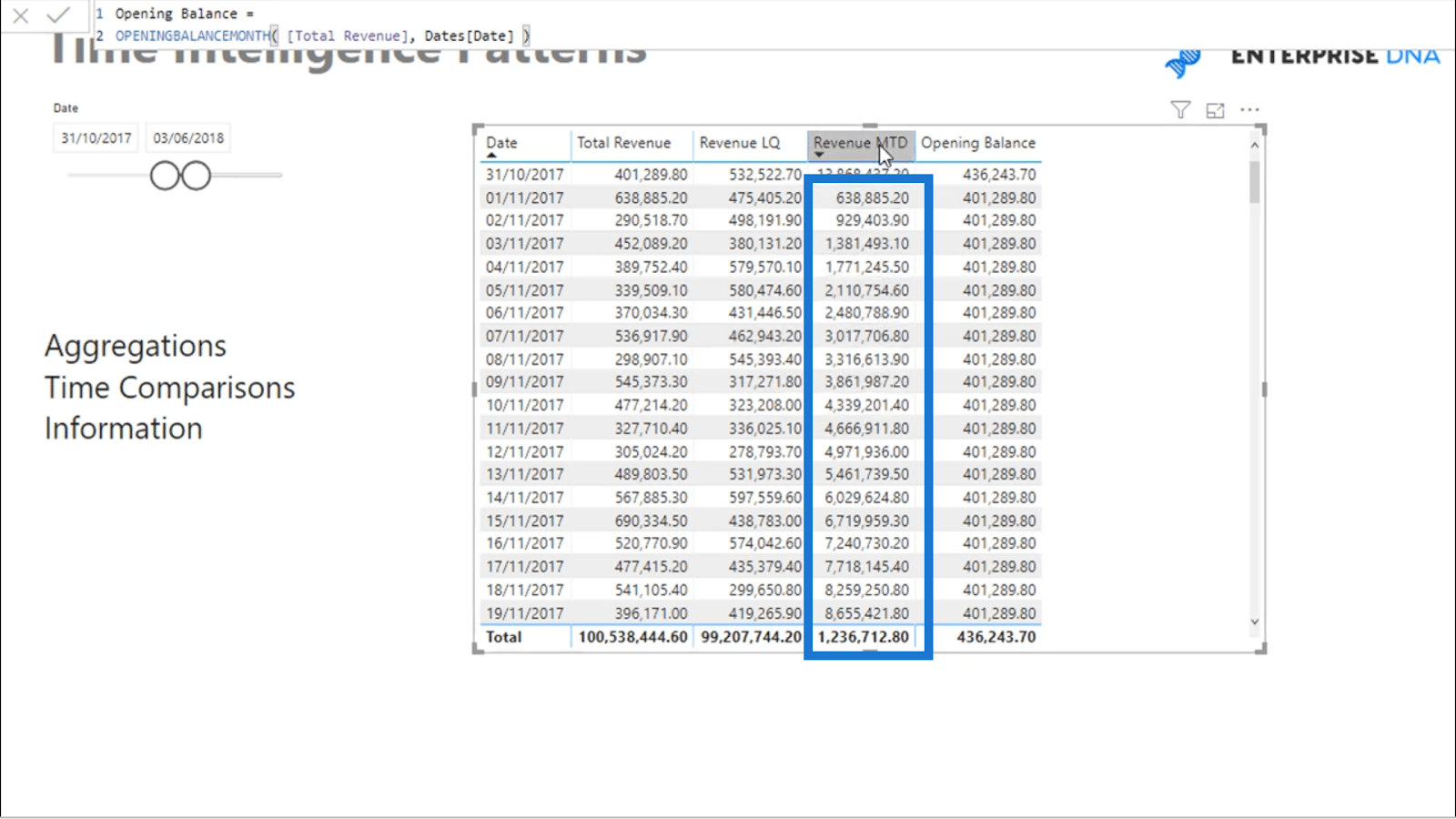The image size is (1456, 819).
Task: Select Revenue MTD value 1,771,245.50
Action: point(866,268)
